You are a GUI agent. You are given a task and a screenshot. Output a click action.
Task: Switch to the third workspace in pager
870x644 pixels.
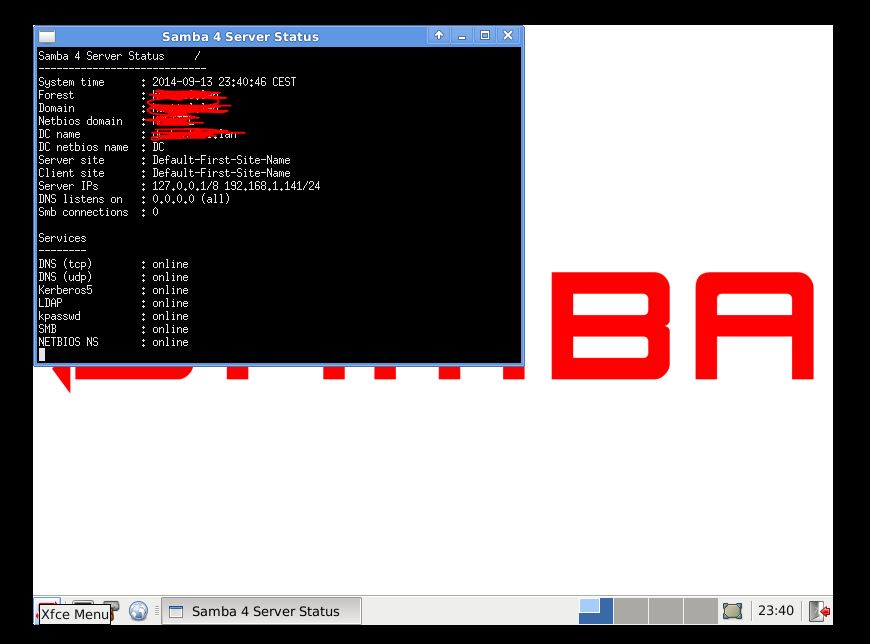[x=666, y=611]
